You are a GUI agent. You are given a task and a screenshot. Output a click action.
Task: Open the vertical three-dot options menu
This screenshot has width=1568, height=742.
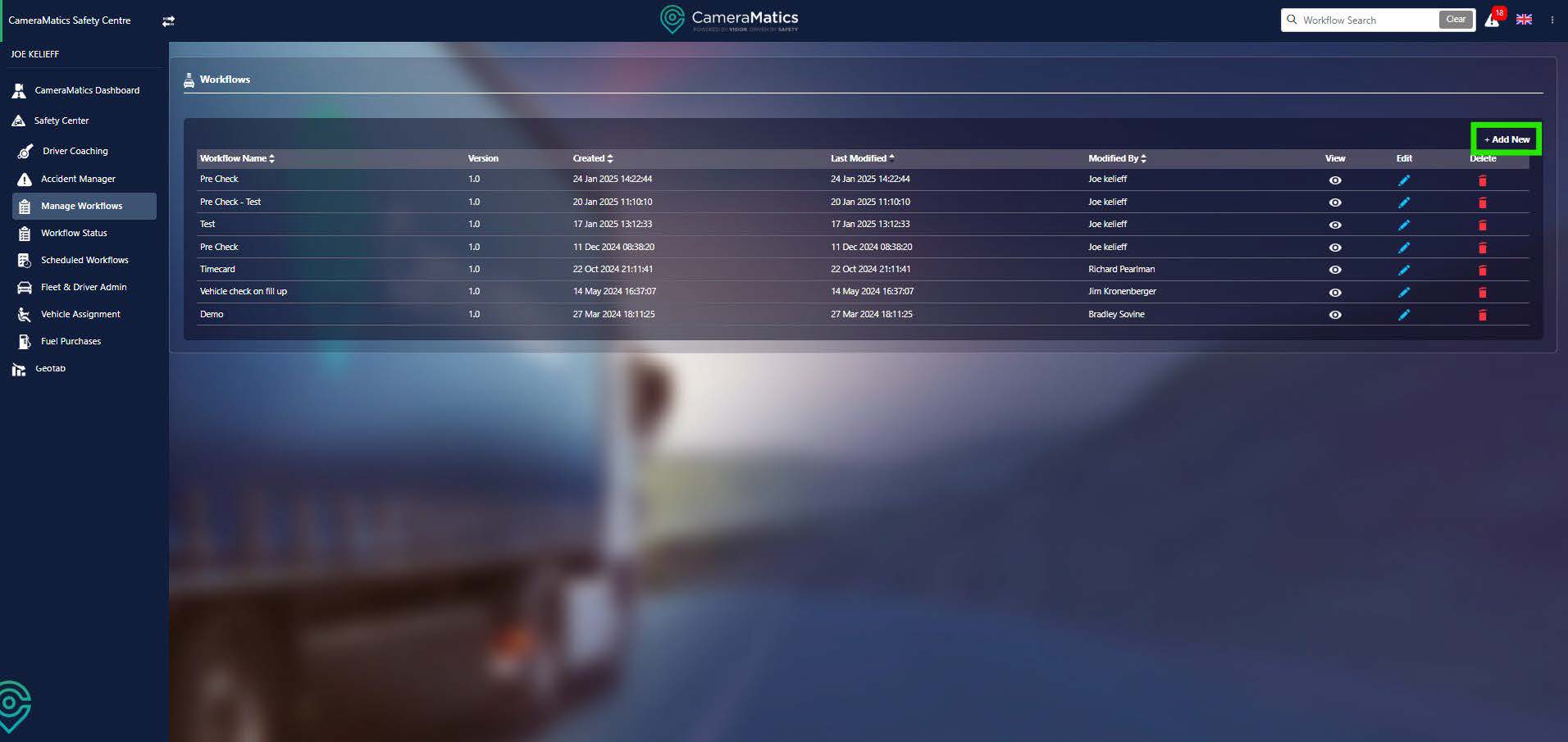tap(1552, 20)
